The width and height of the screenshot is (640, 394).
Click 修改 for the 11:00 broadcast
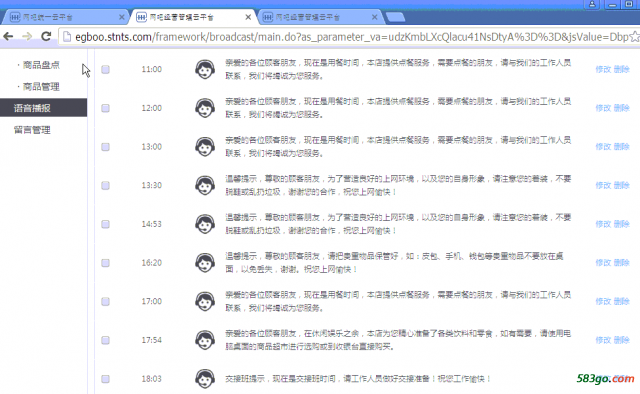603,69
